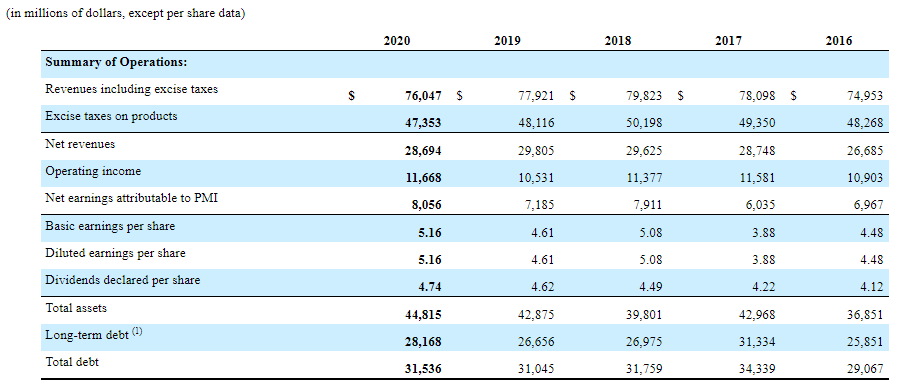Click the Net revenues row label
902x387 pixels.
click(x=80, y=144)
